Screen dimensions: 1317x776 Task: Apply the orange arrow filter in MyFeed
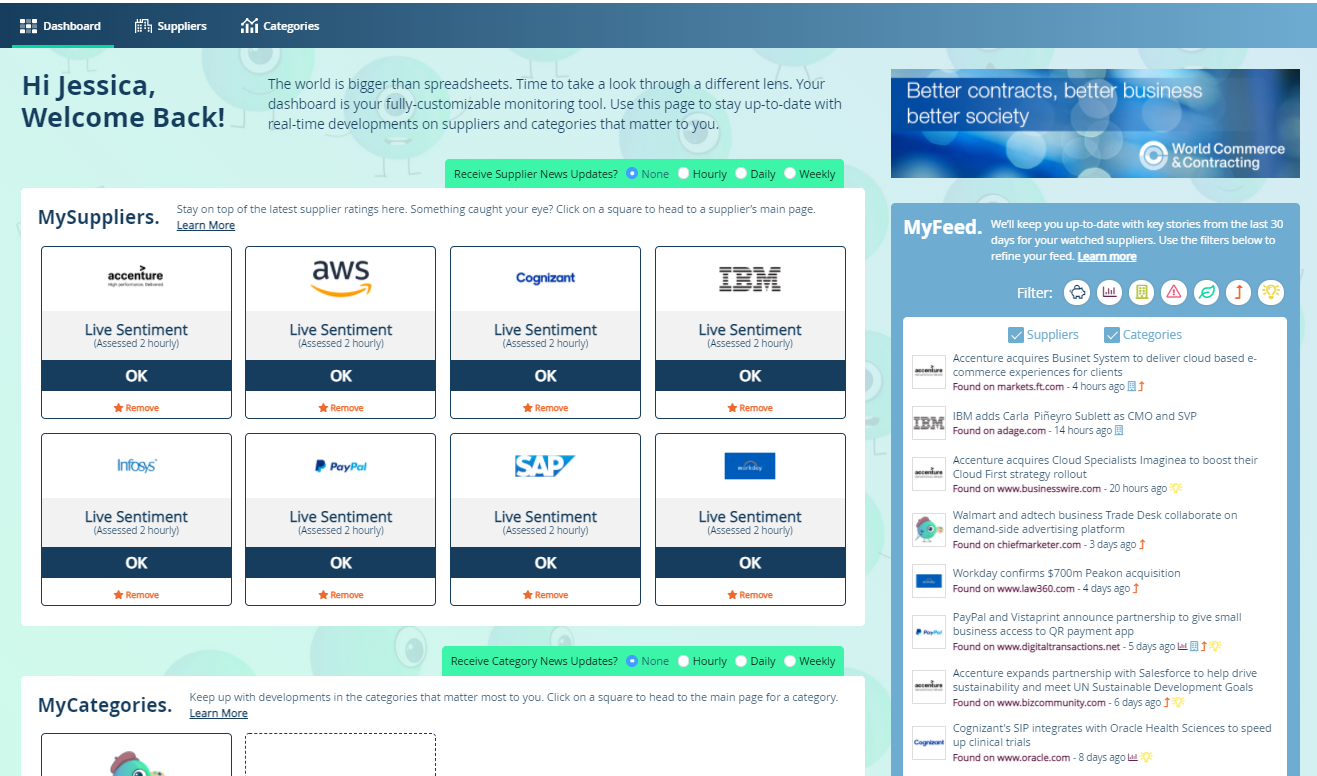[x=1238, y=292]
